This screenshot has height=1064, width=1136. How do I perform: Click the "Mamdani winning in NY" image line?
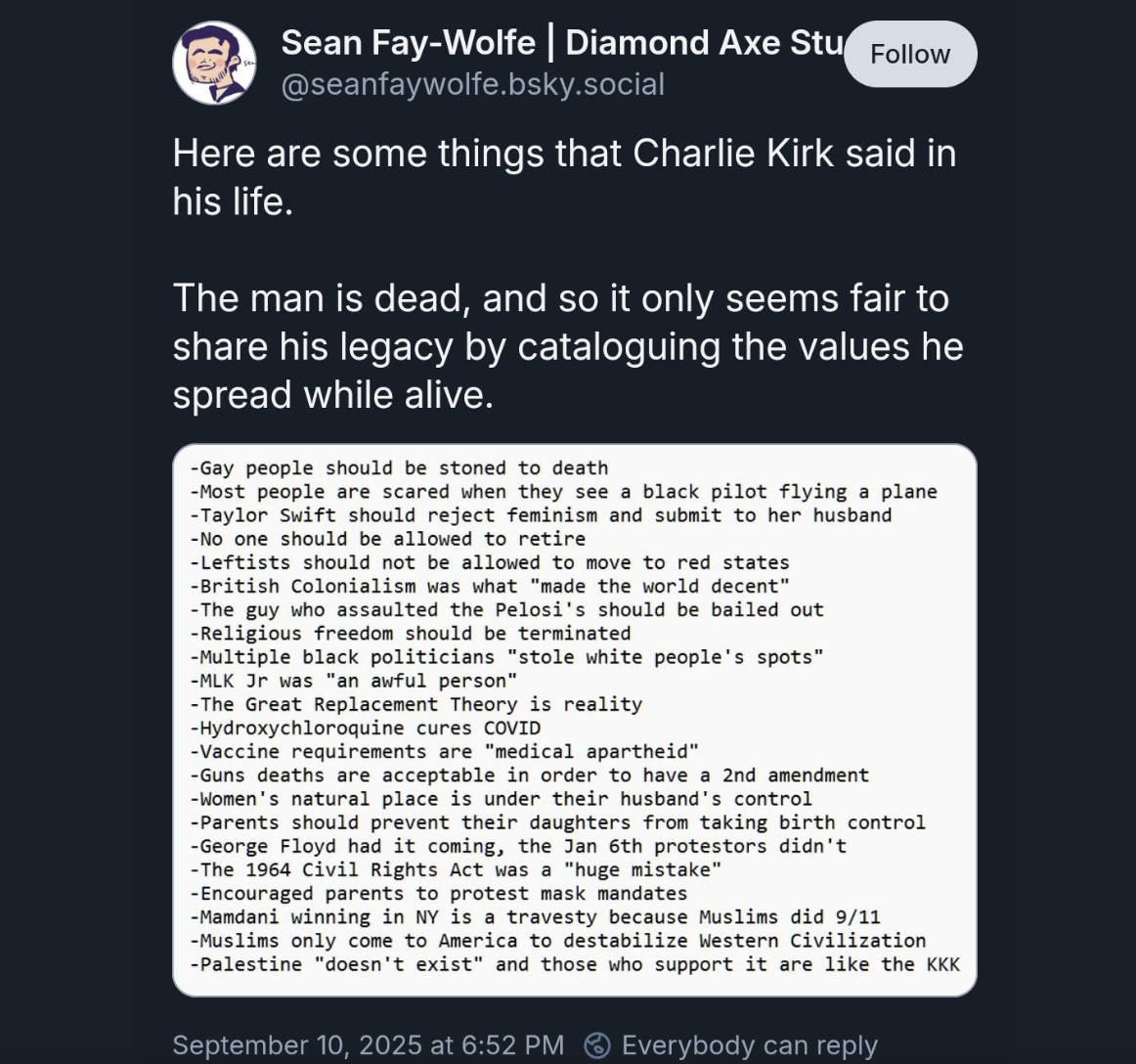coord(535,917)
